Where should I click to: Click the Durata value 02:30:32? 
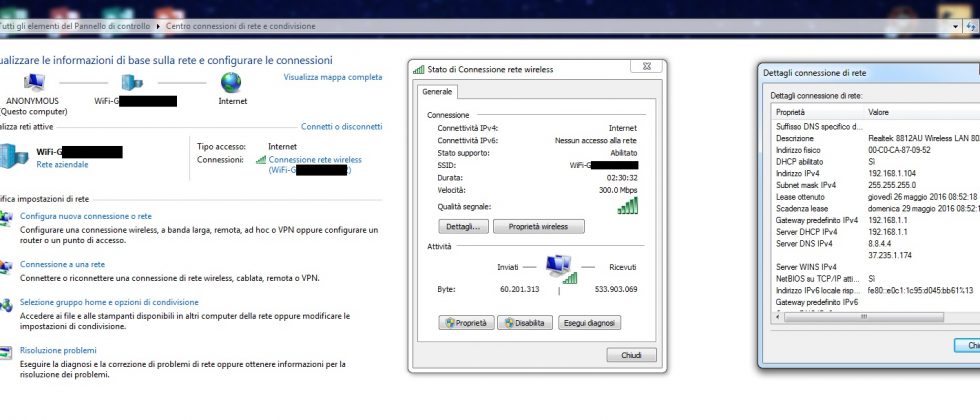622,178
